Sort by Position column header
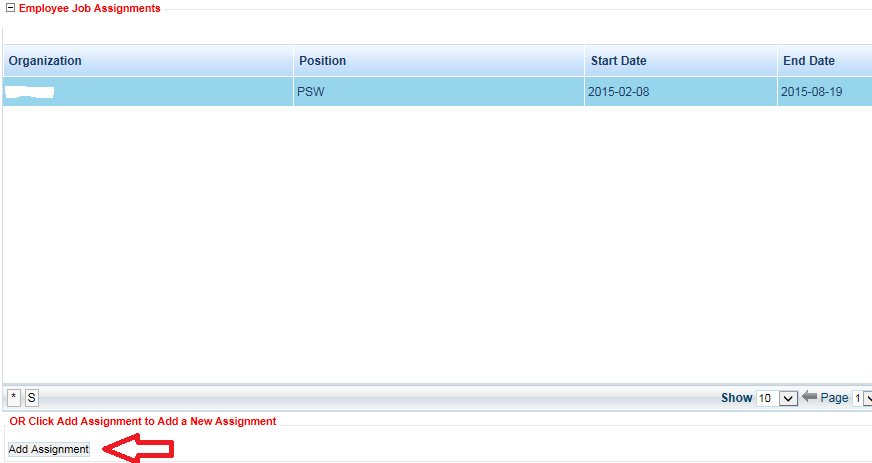Viewport: 872px width, 463px height. (322, 61)
